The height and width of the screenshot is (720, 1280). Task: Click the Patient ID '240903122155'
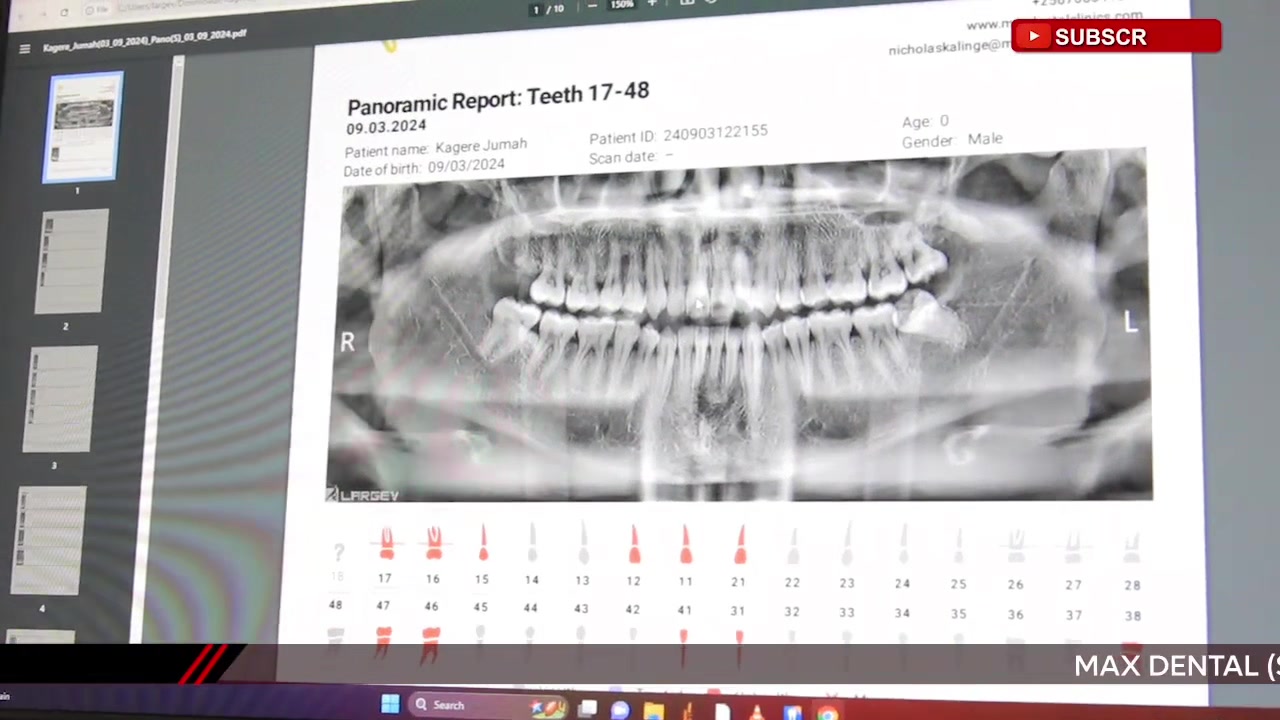(x=715, y=132)
